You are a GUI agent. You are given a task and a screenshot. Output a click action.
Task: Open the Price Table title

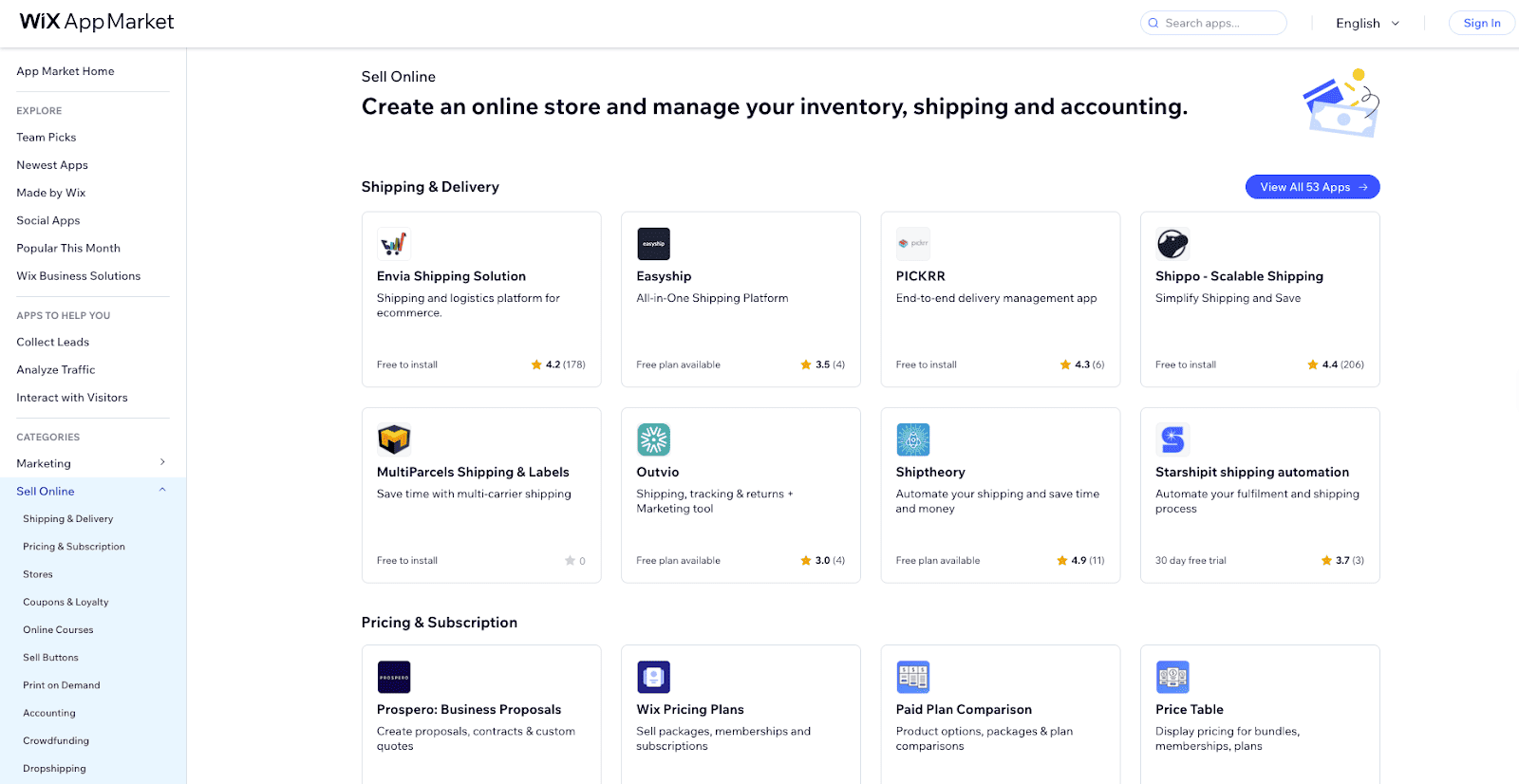tap(1190, 709)
